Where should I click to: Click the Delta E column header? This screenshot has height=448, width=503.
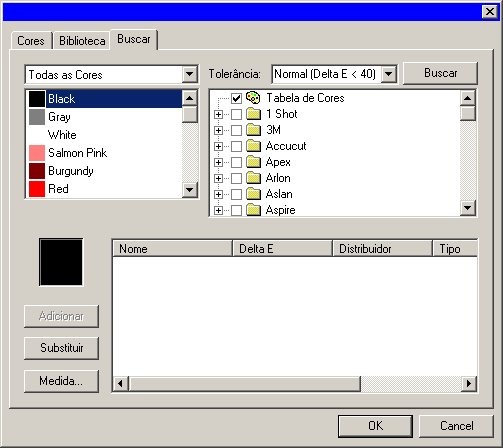(282, 249)
